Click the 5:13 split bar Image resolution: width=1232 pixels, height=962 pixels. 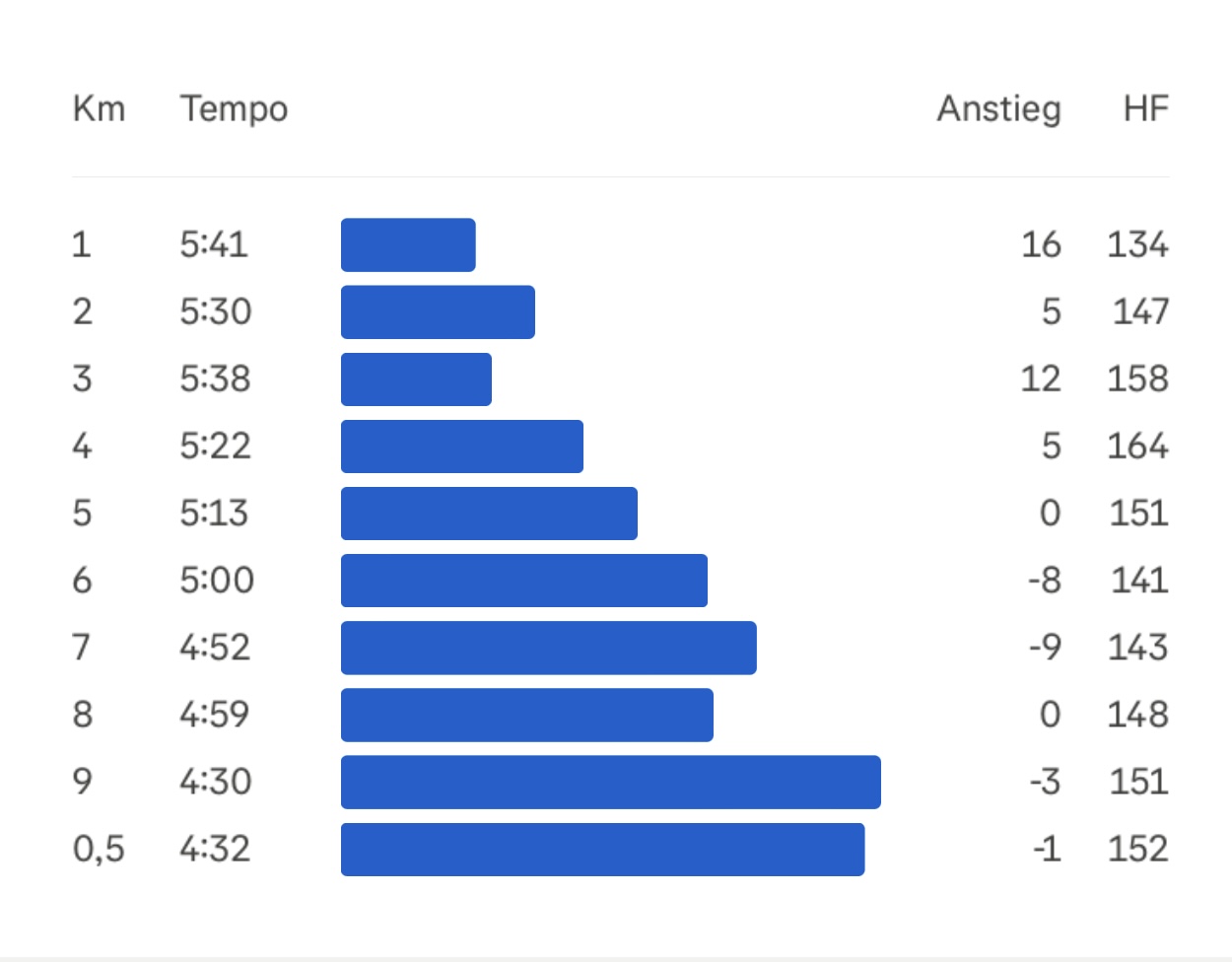(489, 513)
